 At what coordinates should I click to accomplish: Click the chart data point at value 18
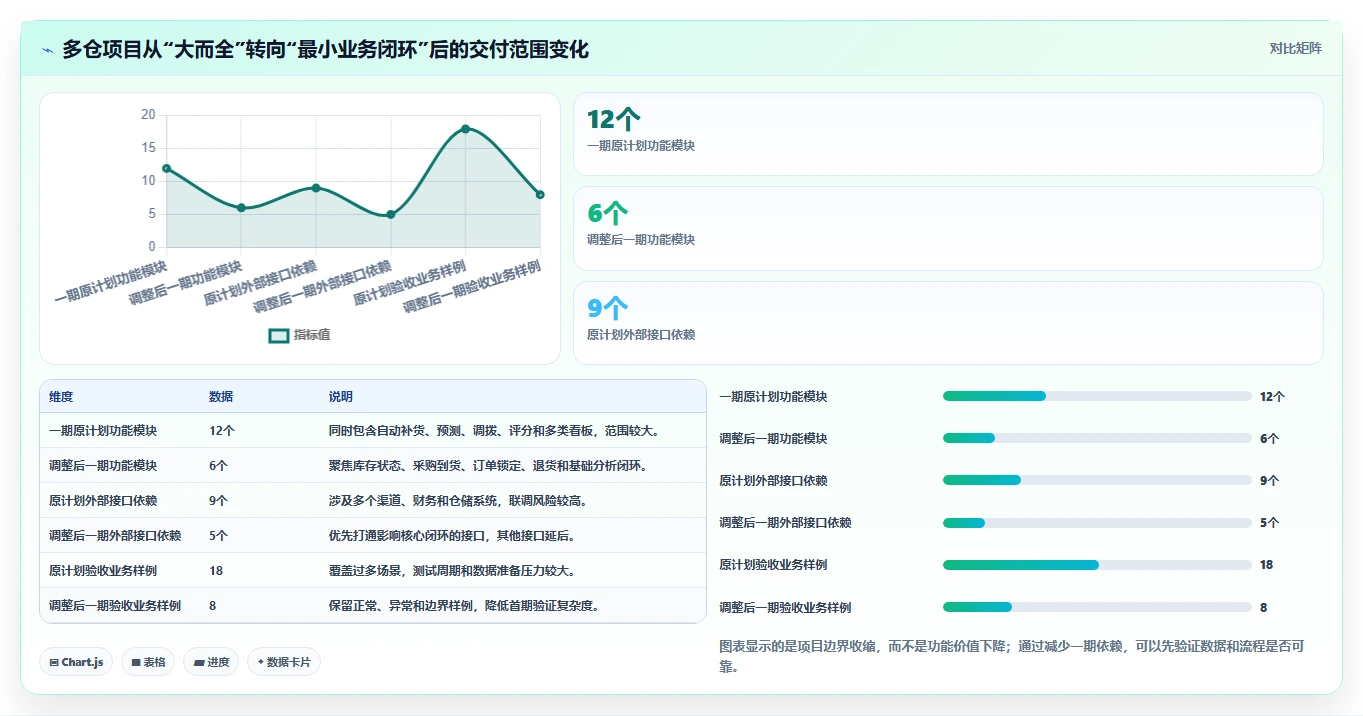click(x=465, y=129)
